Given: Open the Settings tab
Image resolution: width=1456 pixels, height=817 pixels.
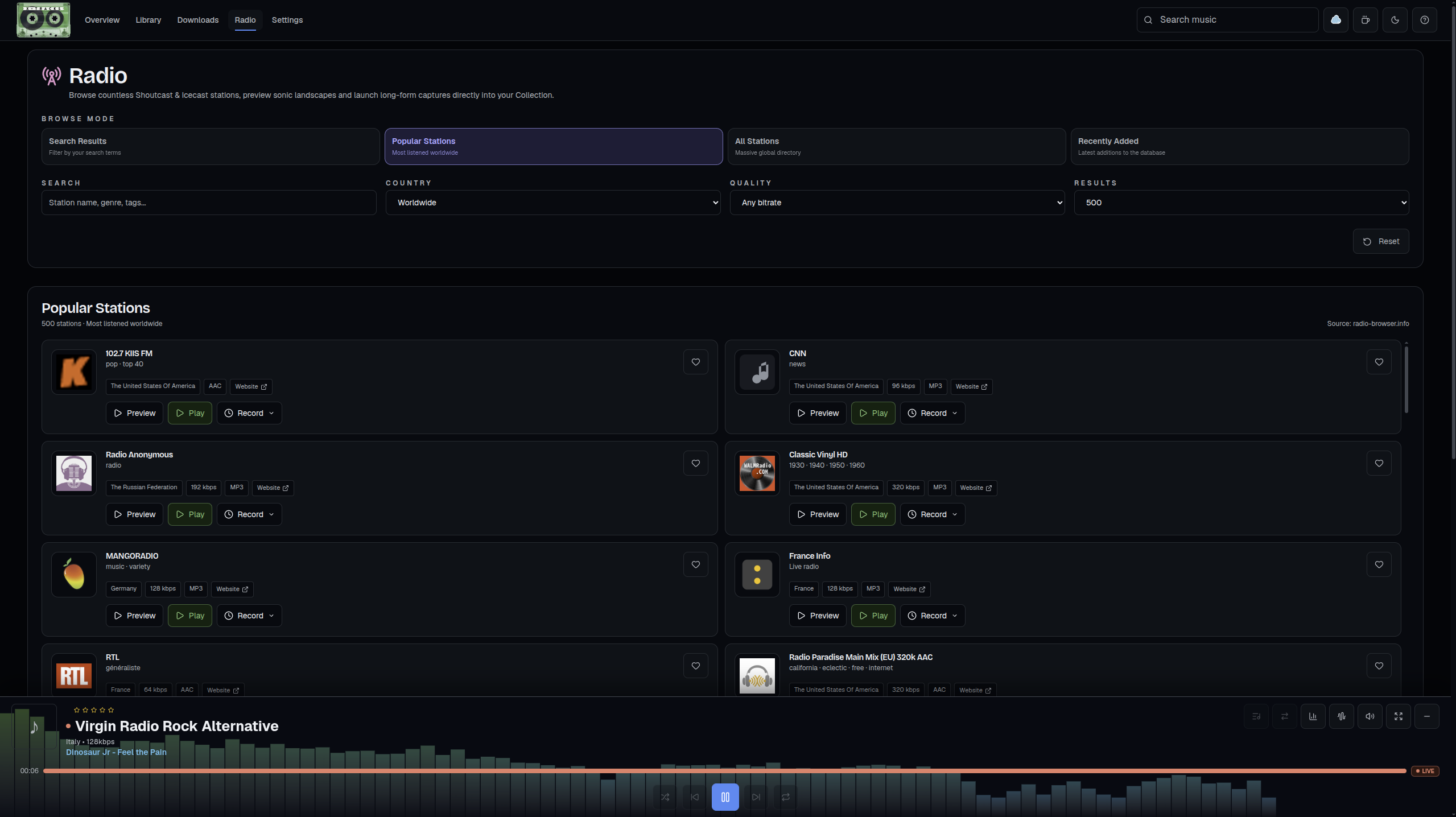Looking at the screenshot, I should tap(287, 20).
